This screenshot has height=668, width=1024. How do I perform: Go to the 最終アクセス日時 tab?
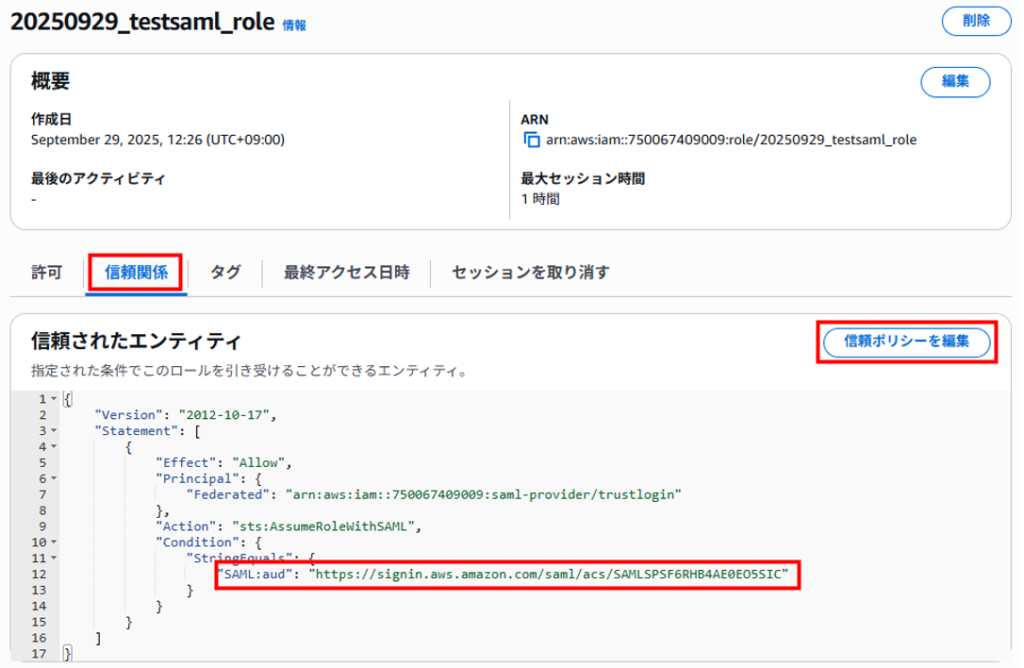[346, 273]
